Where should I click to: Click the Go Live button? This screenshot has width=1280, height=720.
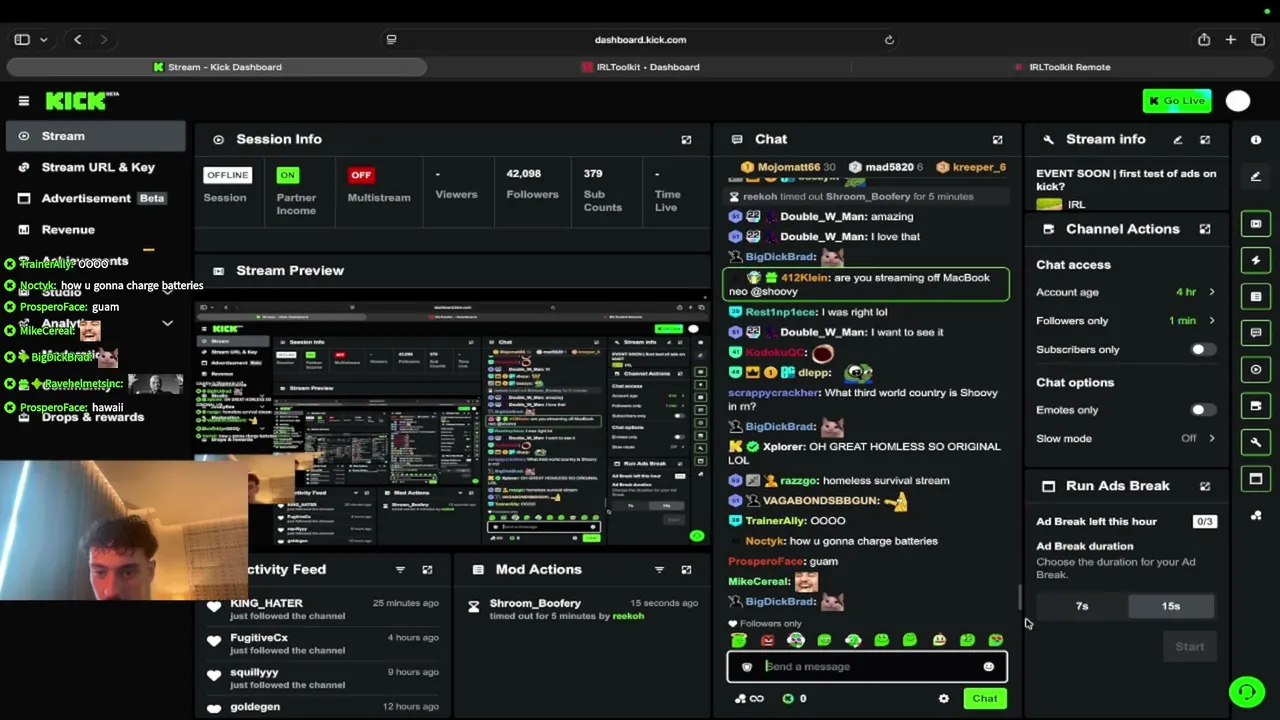(x=1177, y=101)
